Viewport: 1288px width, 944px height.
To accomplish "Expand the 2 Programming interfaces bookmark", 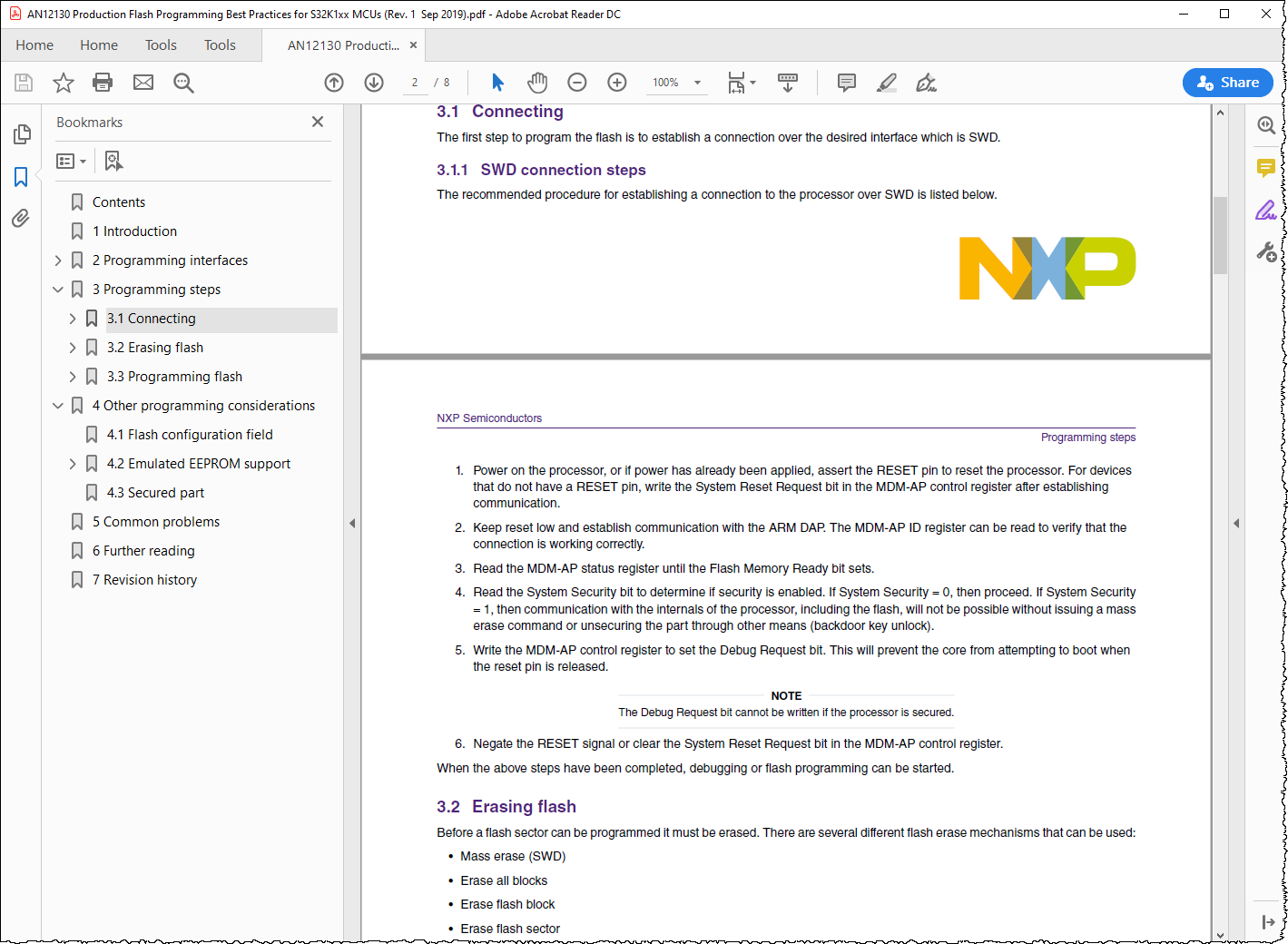I will pyautogui.click(x=57, y=260).
